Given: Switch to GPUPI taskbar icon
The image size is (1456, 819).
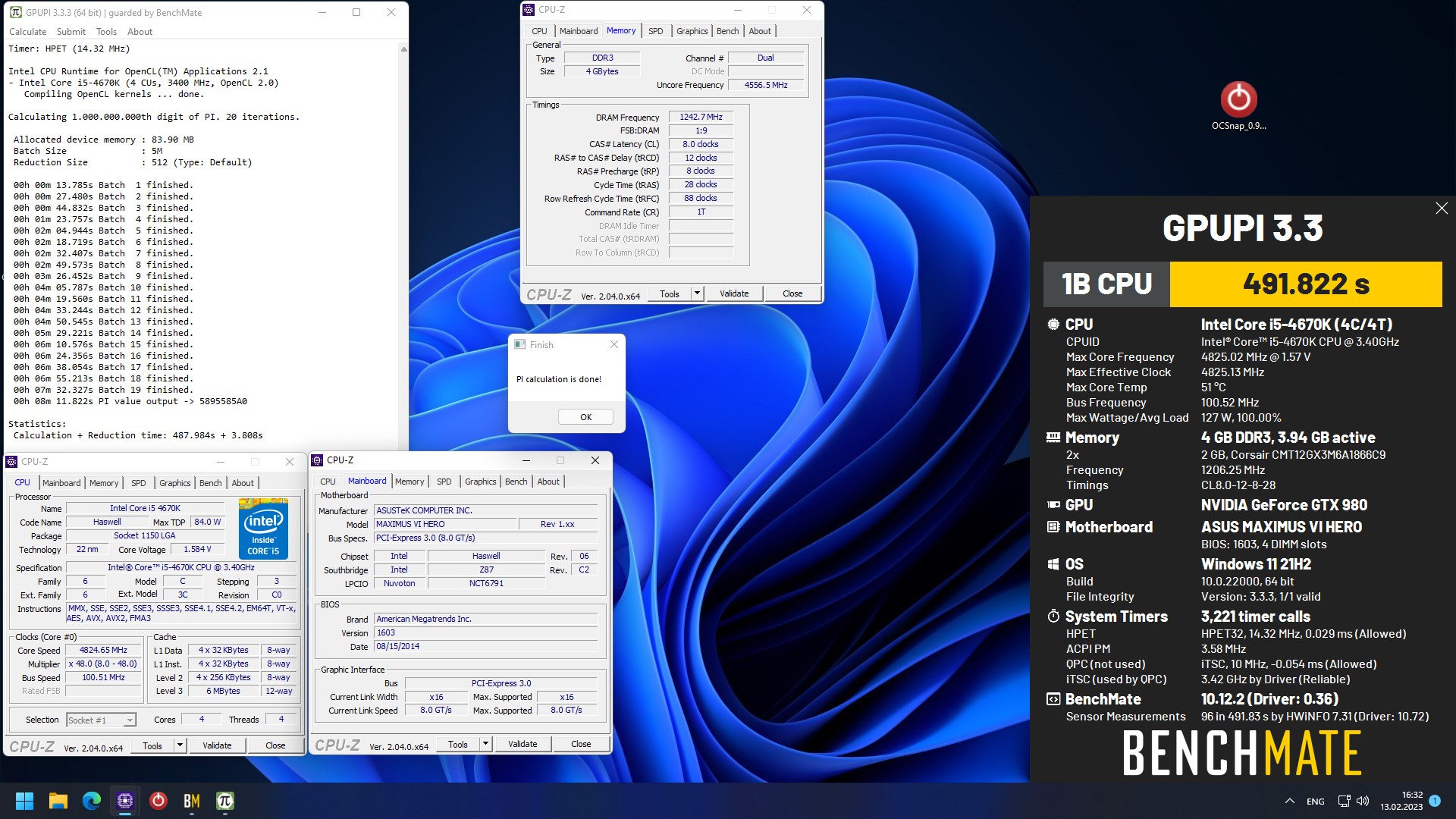Looking at the screenshot, I should pyautogui.click(x=225, y=801).
